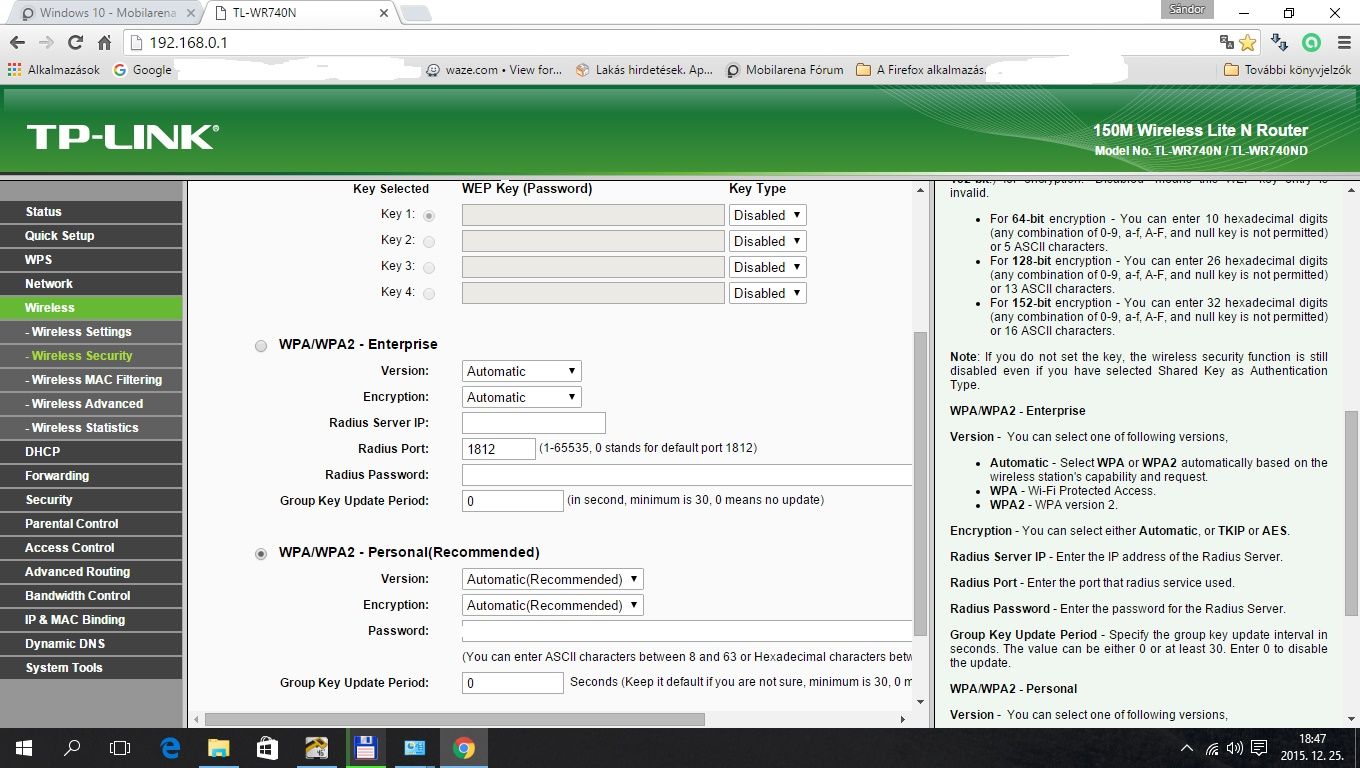Bookmark this page with the star icon
Viewport: 1360px width, 768px height.
[x=1247, y=43]
